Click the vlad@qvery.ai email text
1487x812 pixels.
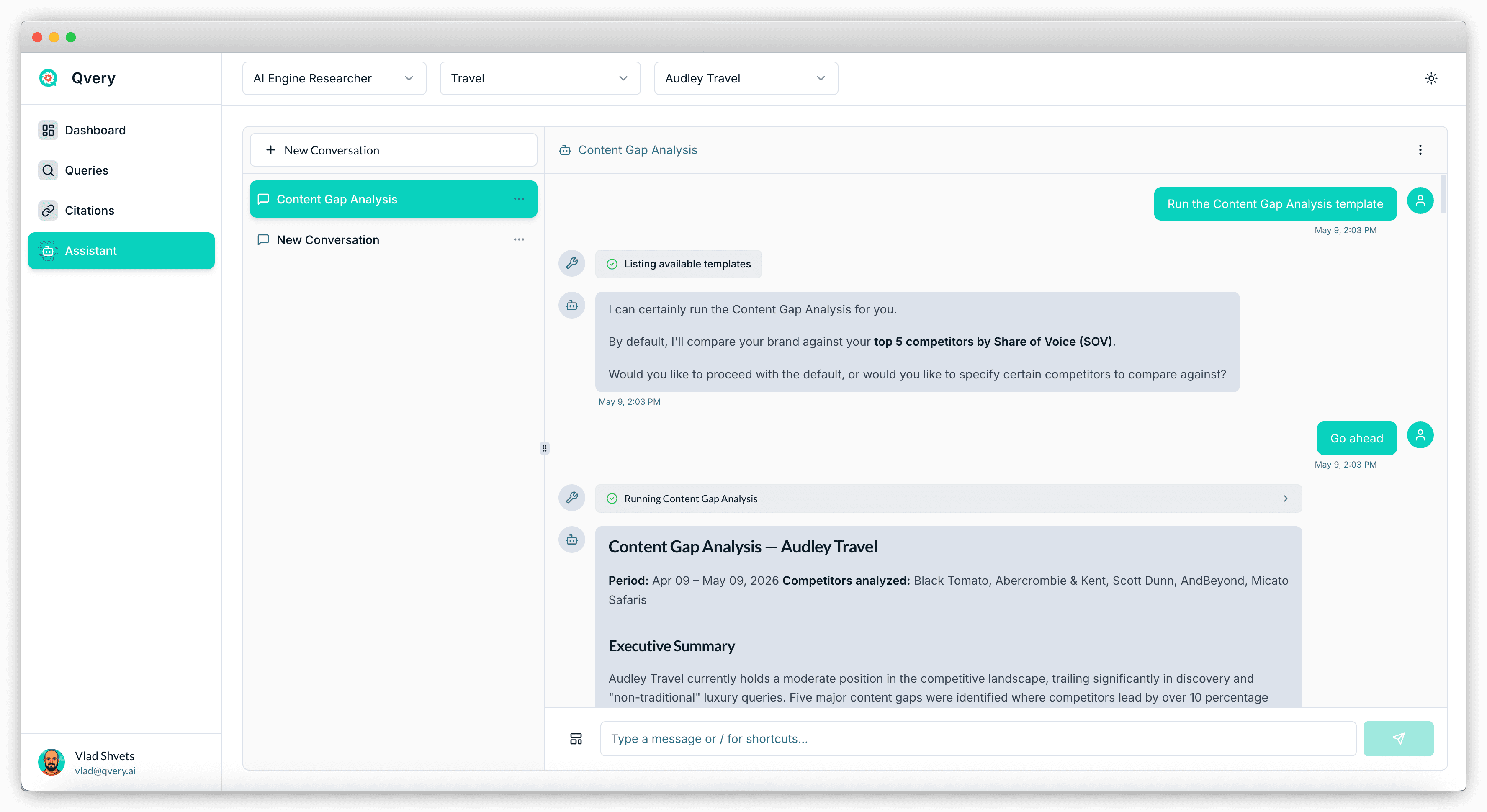tap(105, 771)
